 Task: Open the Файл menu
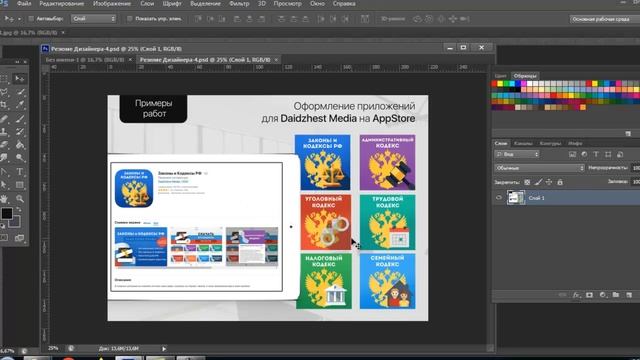24,4
